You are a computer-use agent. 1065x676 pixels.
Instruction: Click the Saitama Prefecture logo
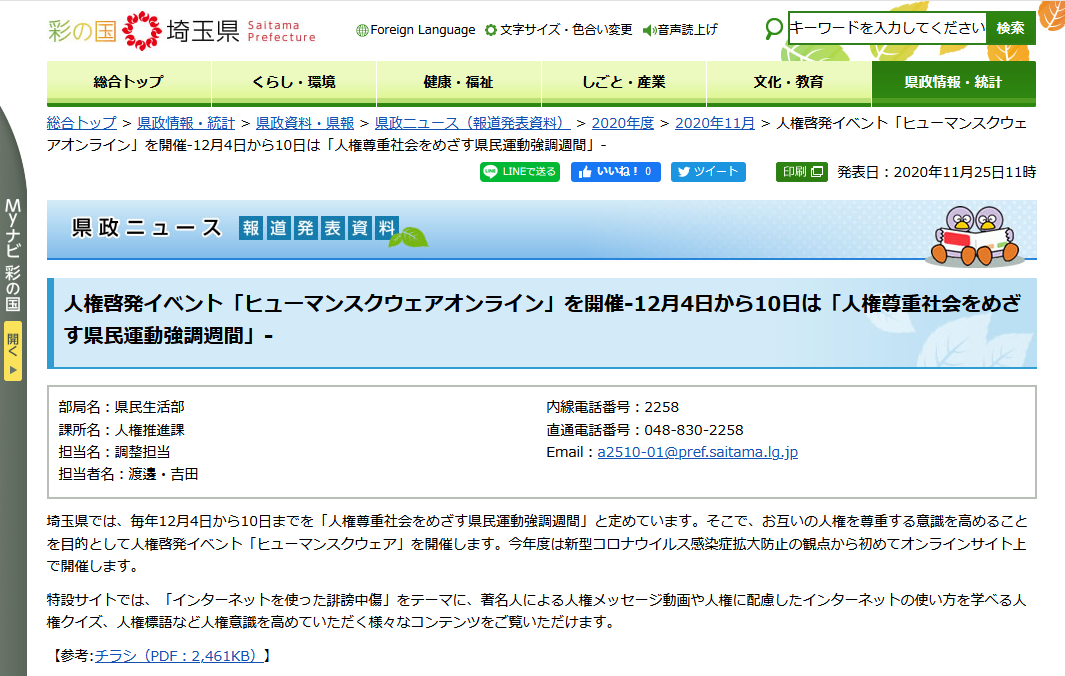(x=181, y=30)
